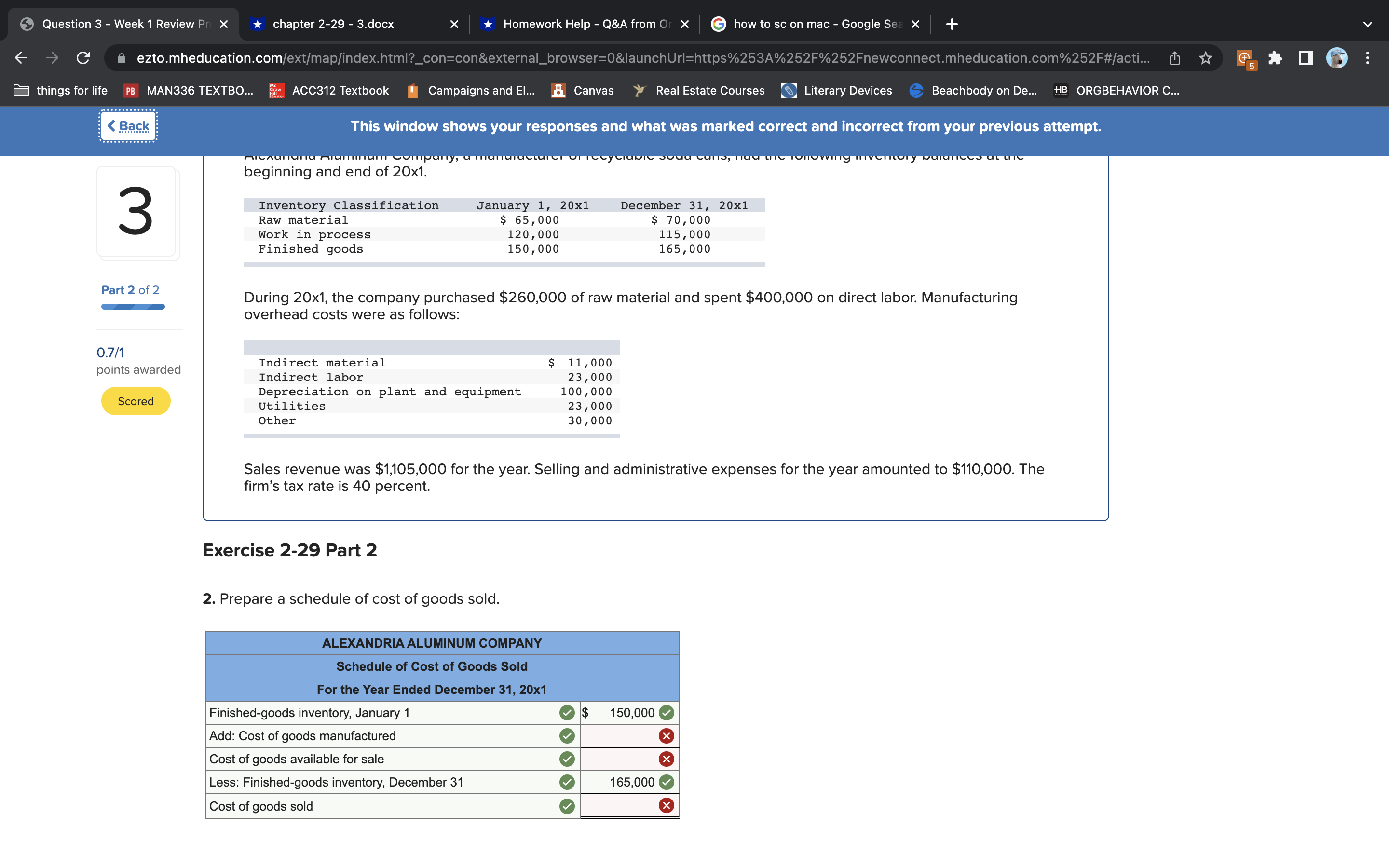Click the 150,000 amount cell
Viewport: 1389px width, 868px height.
click(x=630, y=712)
